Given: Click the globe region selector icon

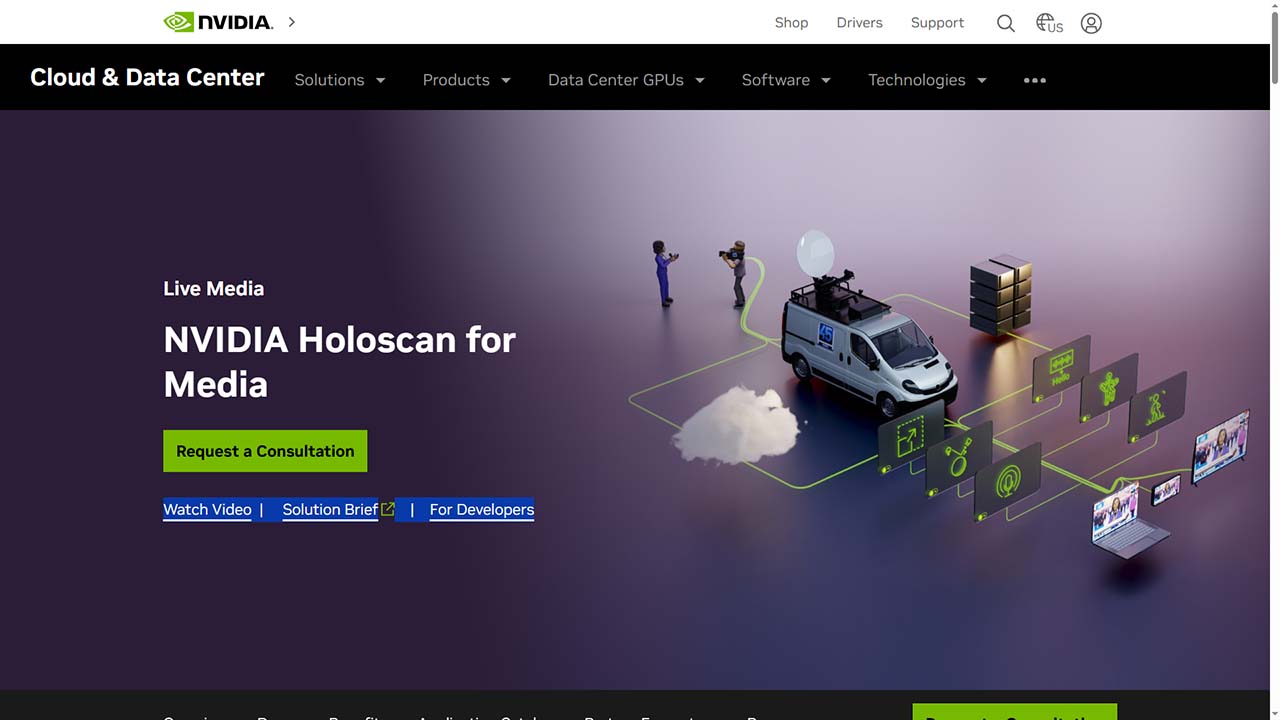Looking at the screenshot, I should (x=1048, y=23).
